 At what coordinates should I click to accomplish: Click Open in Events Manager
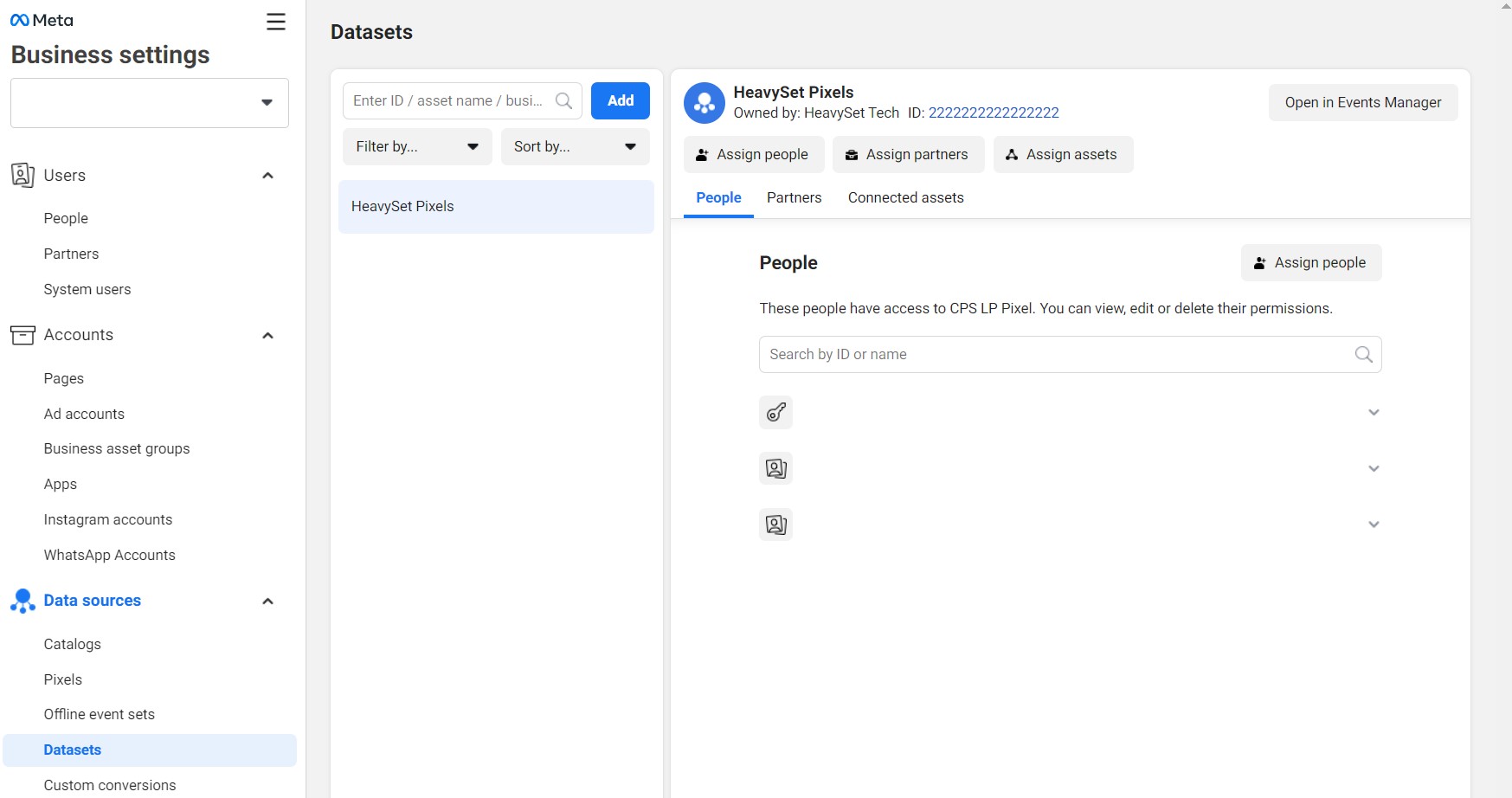click(1363, 102)
